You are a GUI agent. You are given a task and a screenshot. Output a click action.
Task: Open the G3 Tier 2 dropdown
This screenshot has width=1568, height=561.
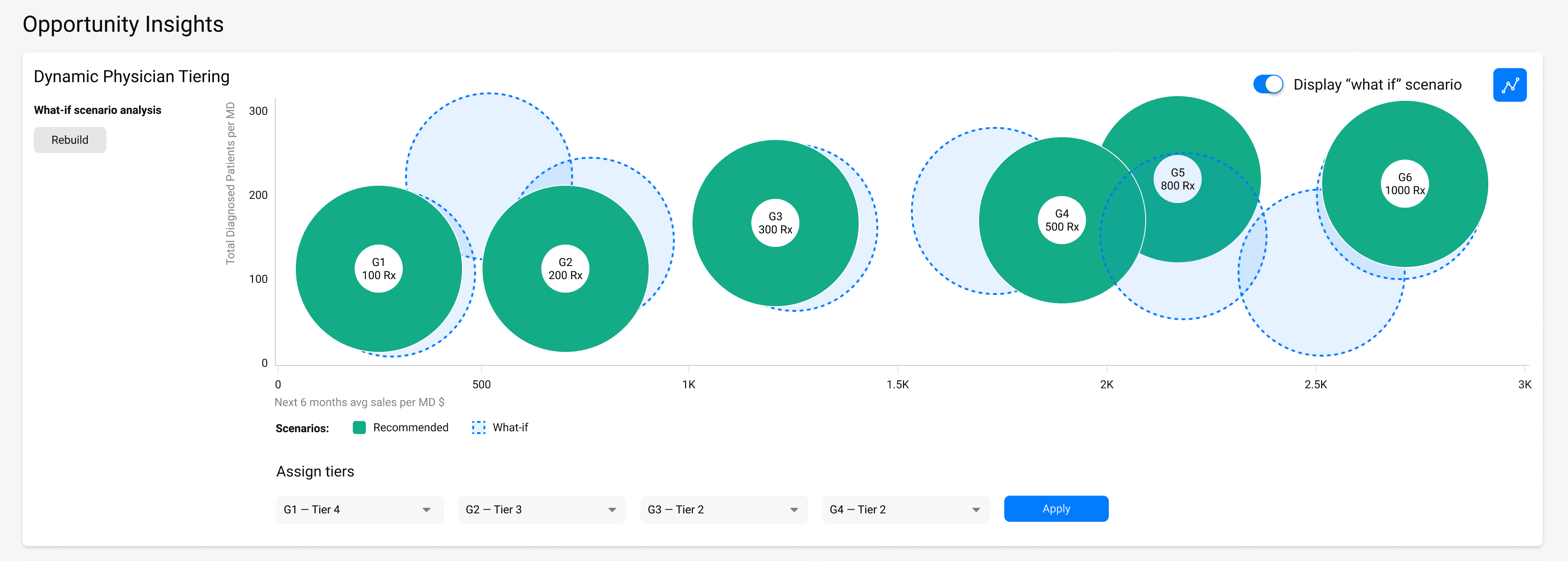coord(723,509)
